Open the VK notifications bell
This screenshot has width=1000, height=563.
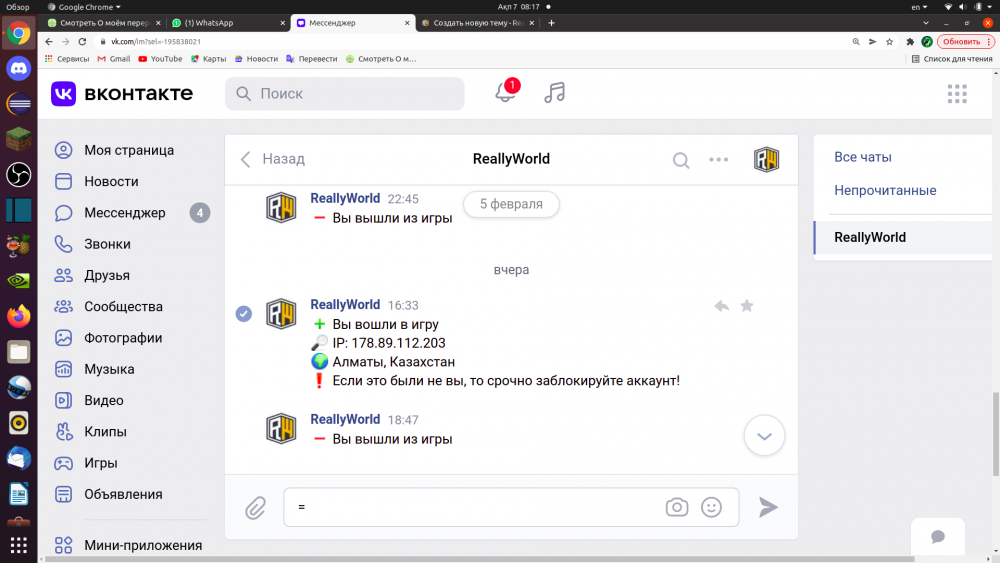coord(506,92)
